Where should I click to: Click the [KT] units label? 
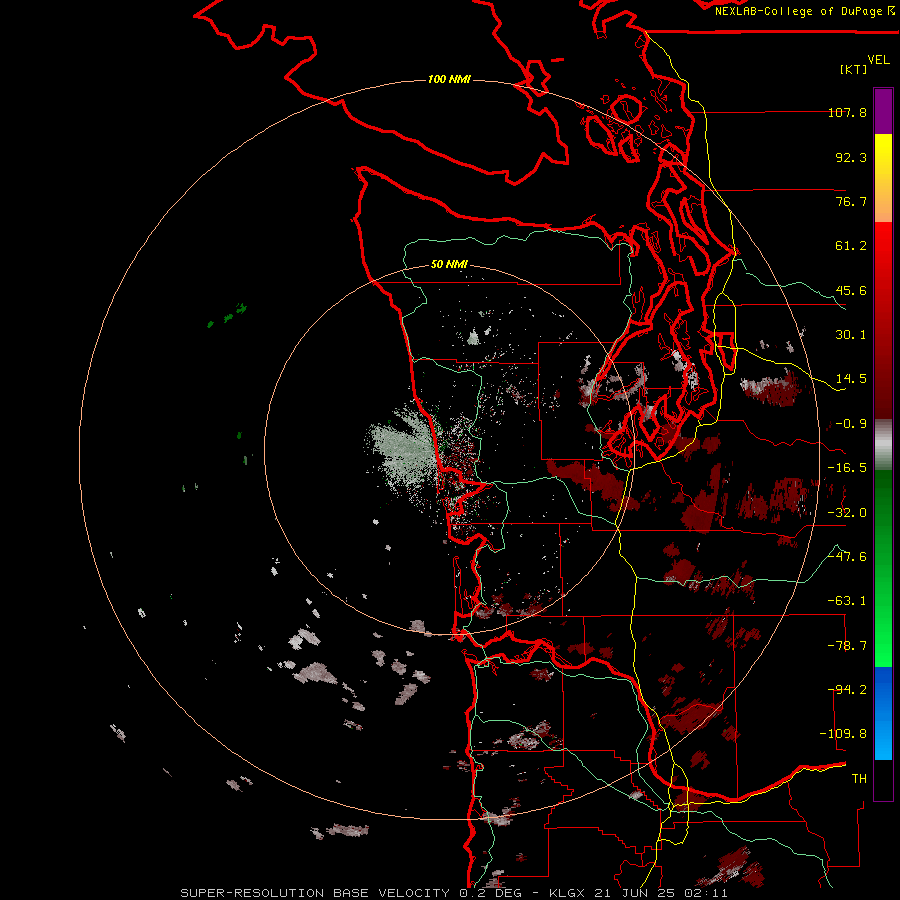click(854, 69)
